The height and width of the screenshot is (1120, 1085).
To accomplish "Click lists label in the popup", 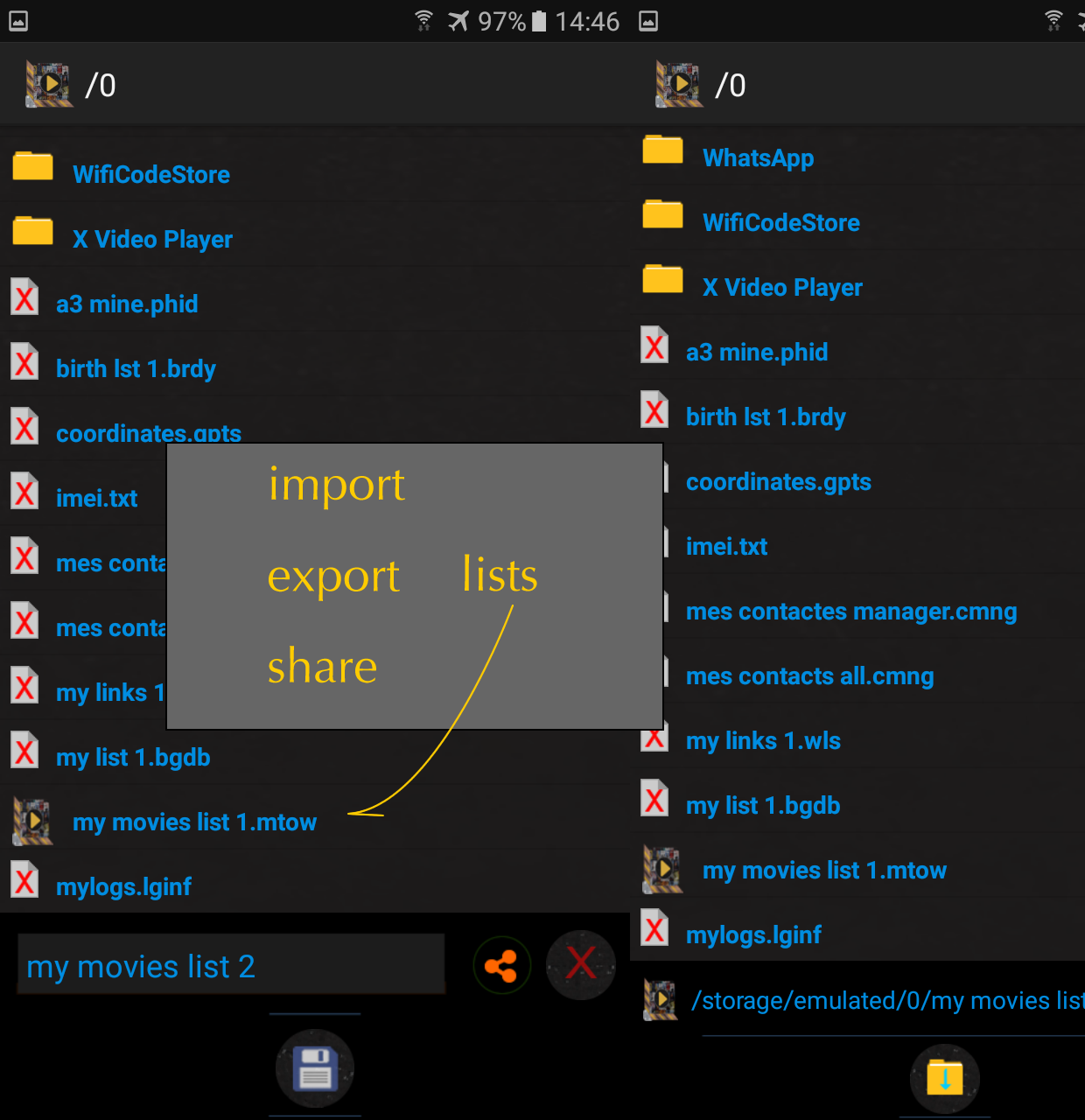I will click(500, 575).
